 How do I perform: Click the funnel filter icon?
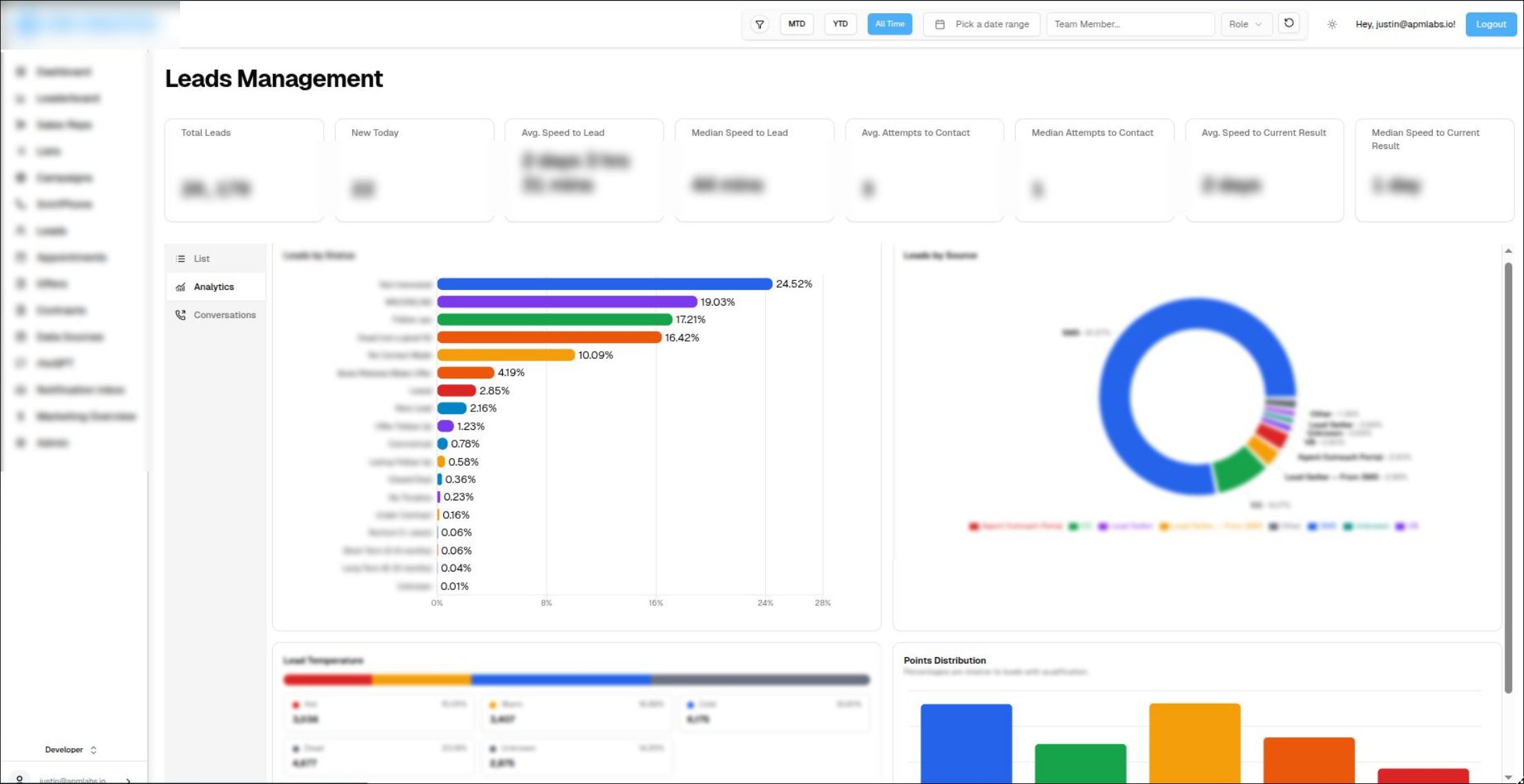point(759,24)
